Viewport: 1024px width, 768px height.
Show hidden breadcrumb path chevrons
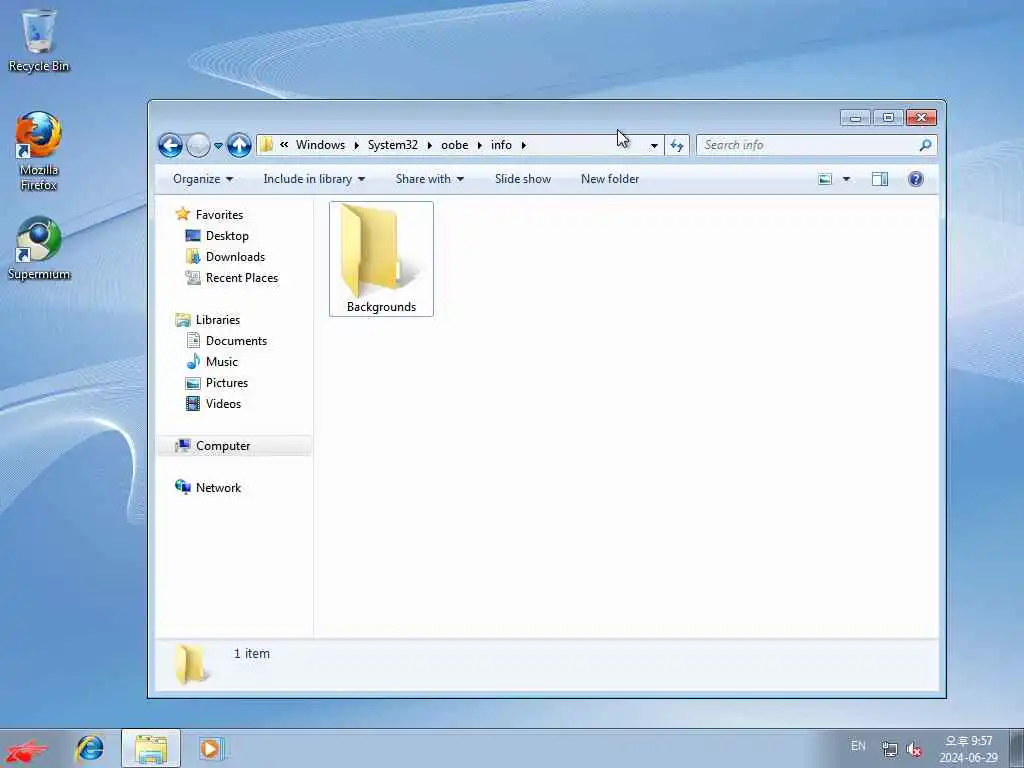pos(284,145)
